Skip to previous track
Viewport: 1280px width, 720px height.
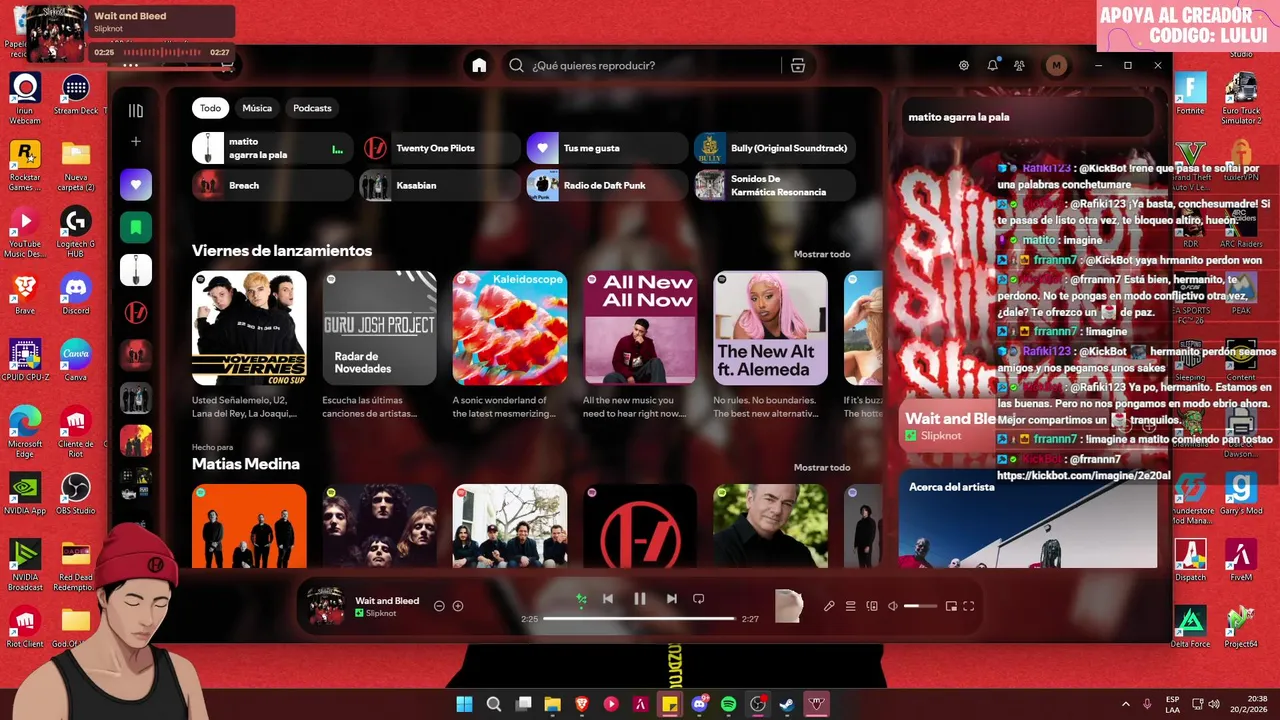coord(608,599)
